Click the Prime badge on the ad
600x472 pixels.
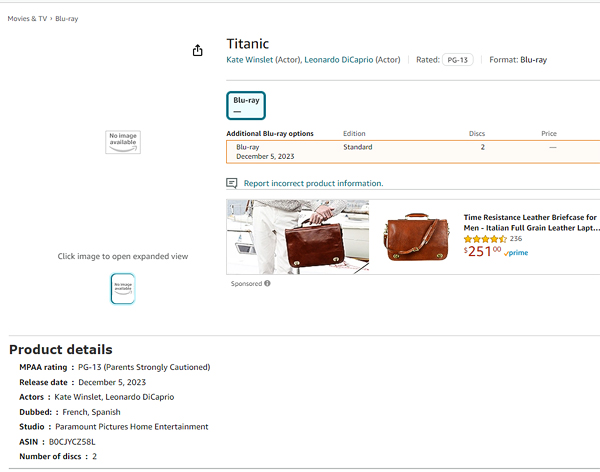pyautogui.click(x=516, y=253)
